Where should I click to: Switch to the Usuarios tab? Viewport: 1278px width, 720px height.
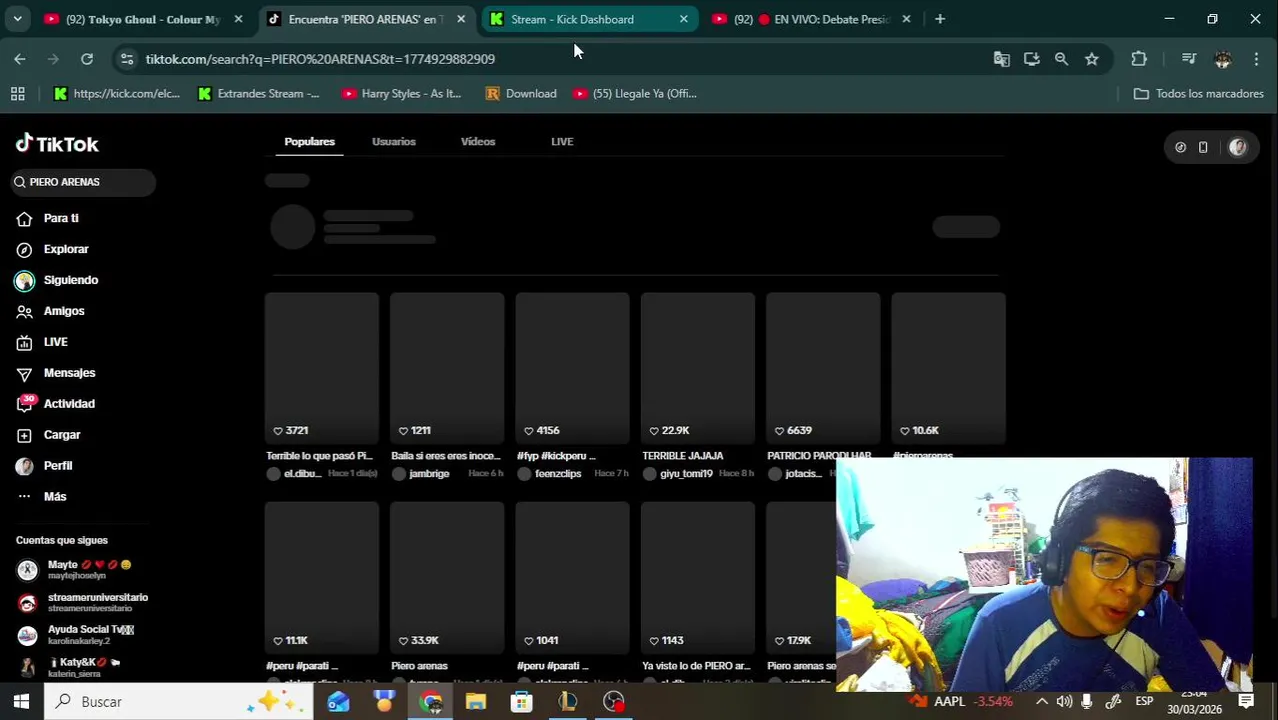click(x=393, y=141)
